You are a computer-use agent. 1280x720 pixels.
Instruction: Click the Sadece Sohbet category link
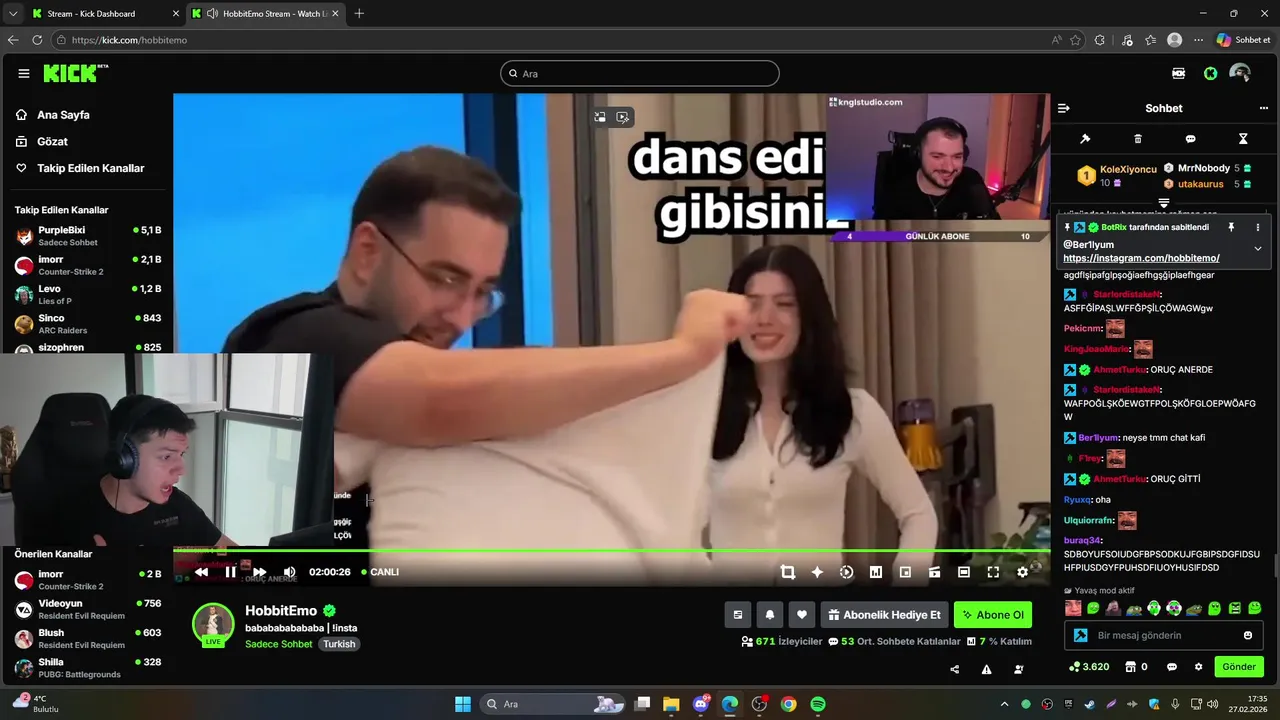click(279, 644)
